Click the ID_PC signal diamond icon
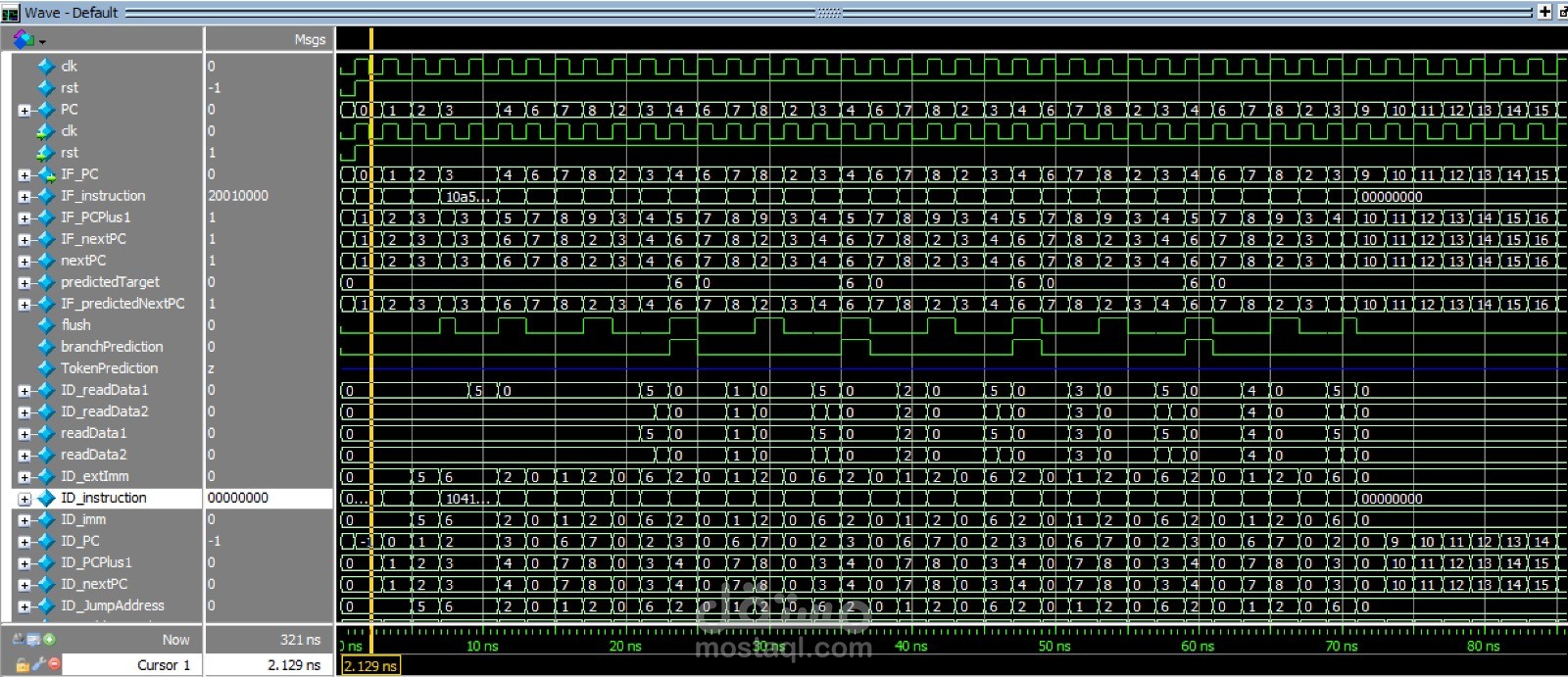The image size is (1568, 677). click(45, 541)
